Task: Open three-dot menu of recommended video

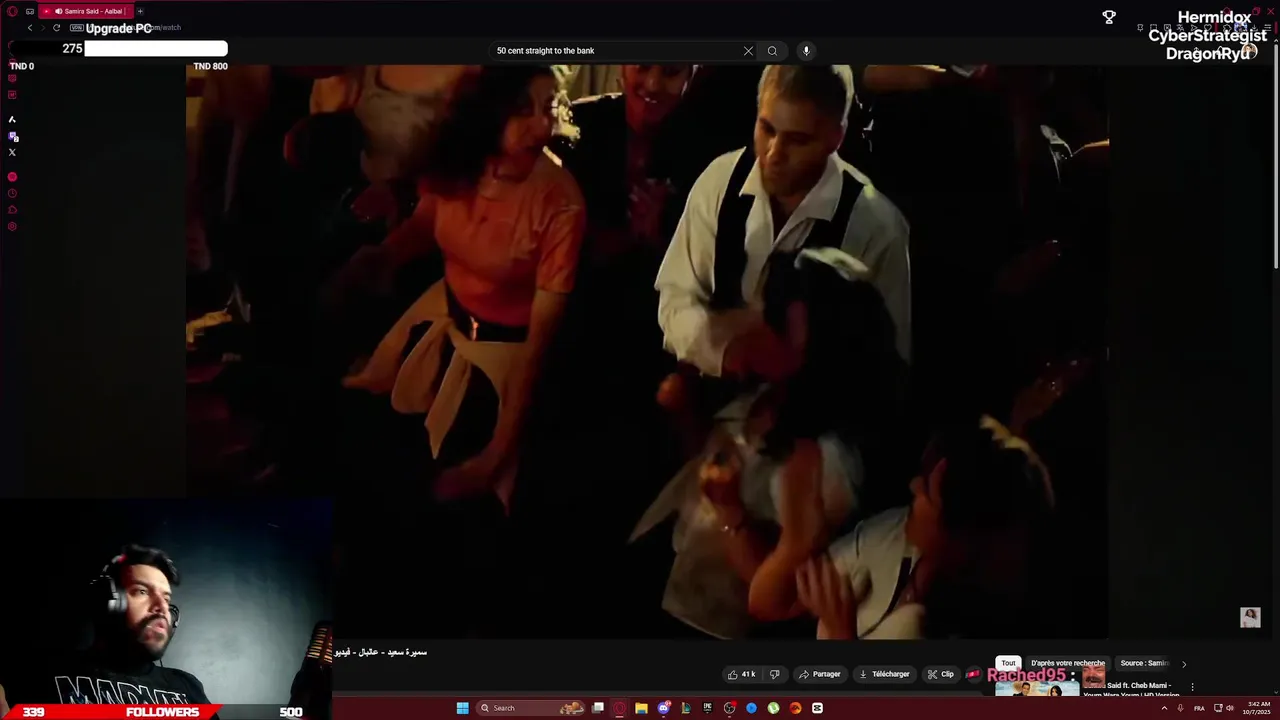Action: [x=1192, y=687]
